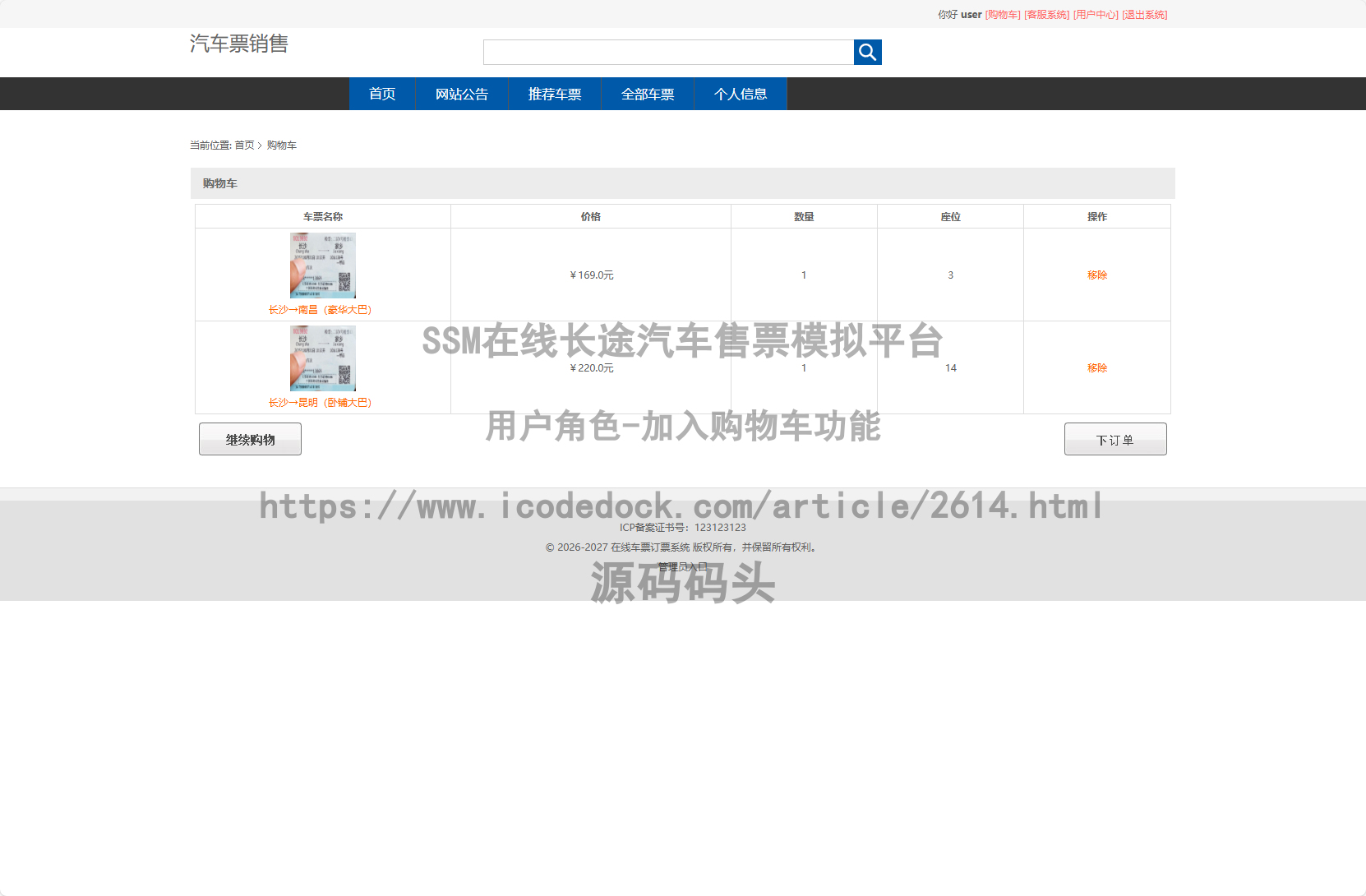Open the 客服系统 link

tap(1046, 15)
